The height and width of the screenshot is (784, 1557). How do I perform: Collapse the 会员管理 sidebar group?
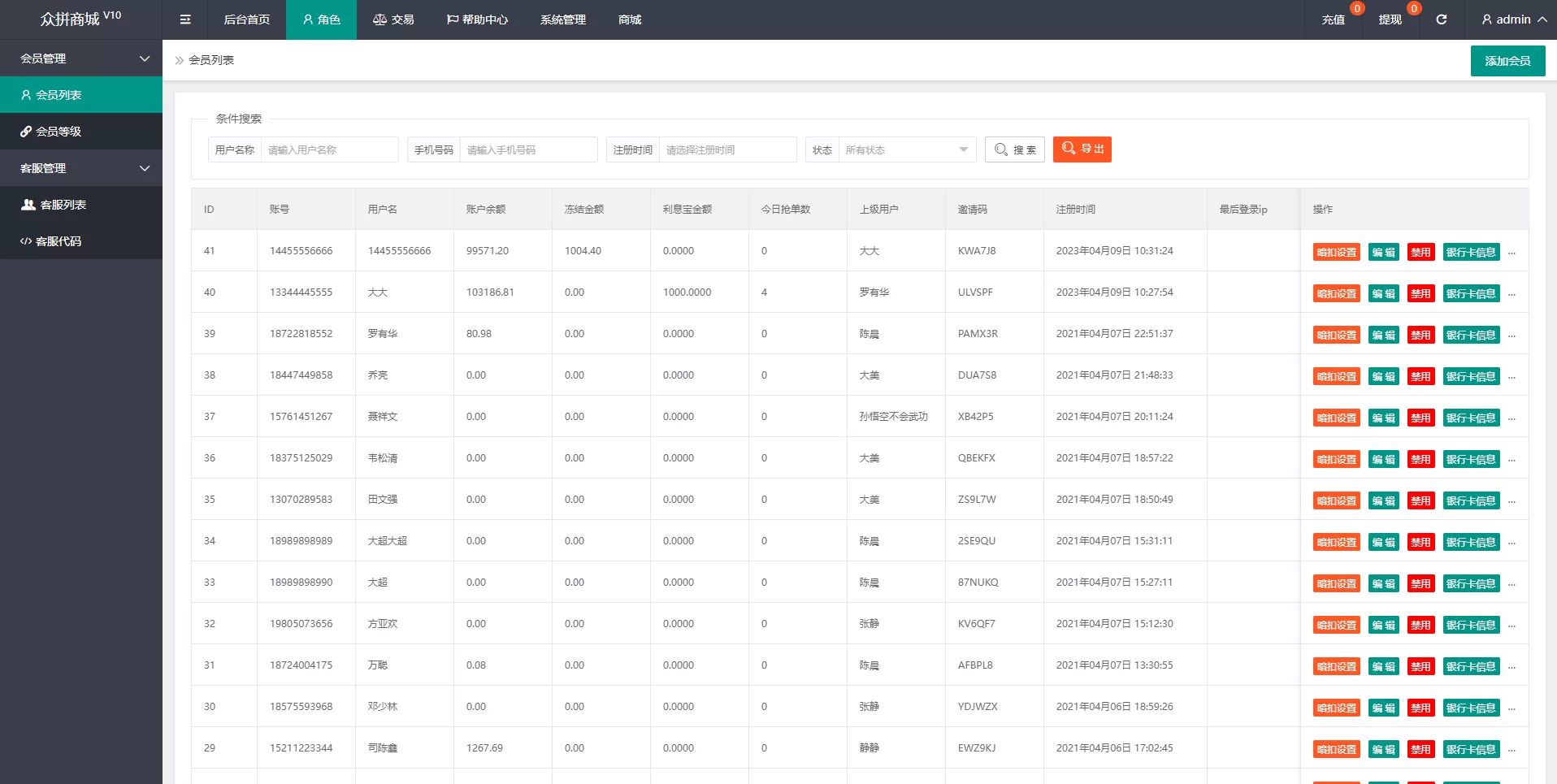81,58
